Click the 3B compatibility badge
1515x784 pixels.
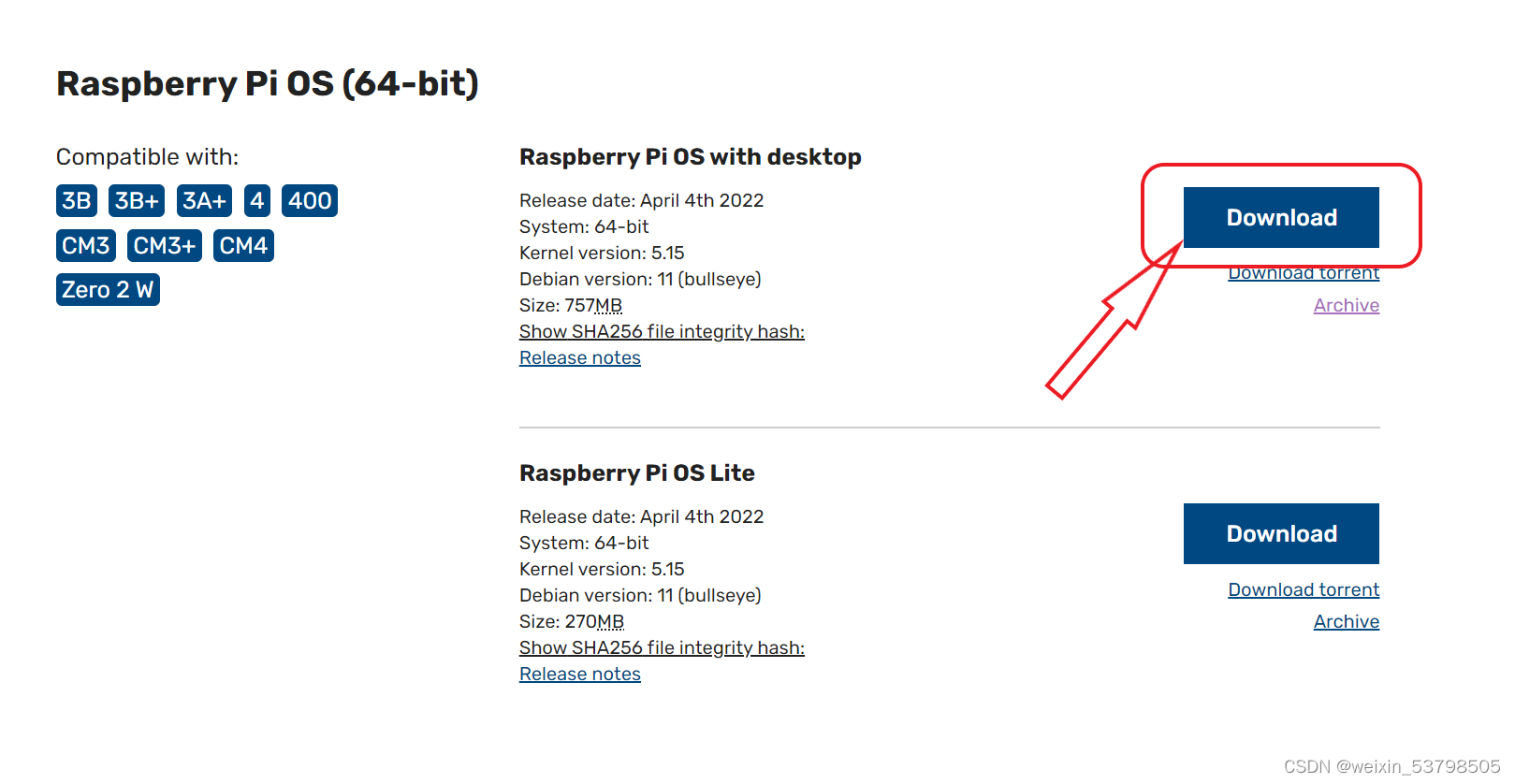click(77, 201)
